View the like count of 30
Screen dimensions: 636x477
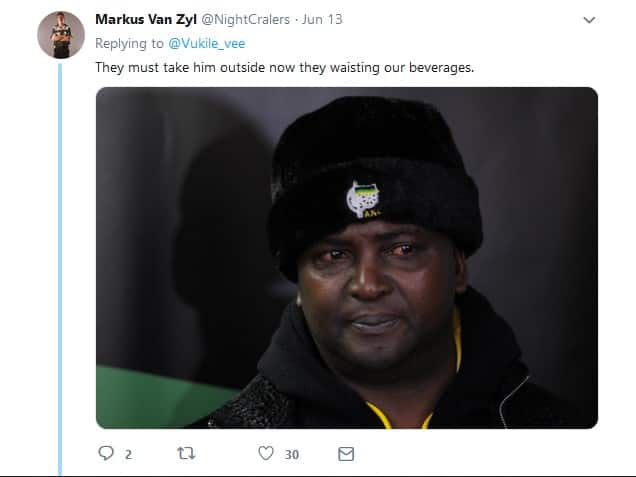(292, 454)
